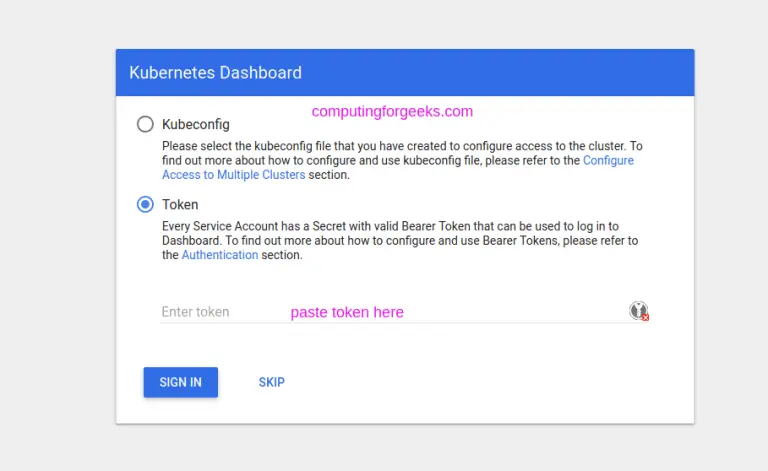This screenshot has height=471, width=768.
Task: Click the password manager key icon in token field
Action: point(637,310)
